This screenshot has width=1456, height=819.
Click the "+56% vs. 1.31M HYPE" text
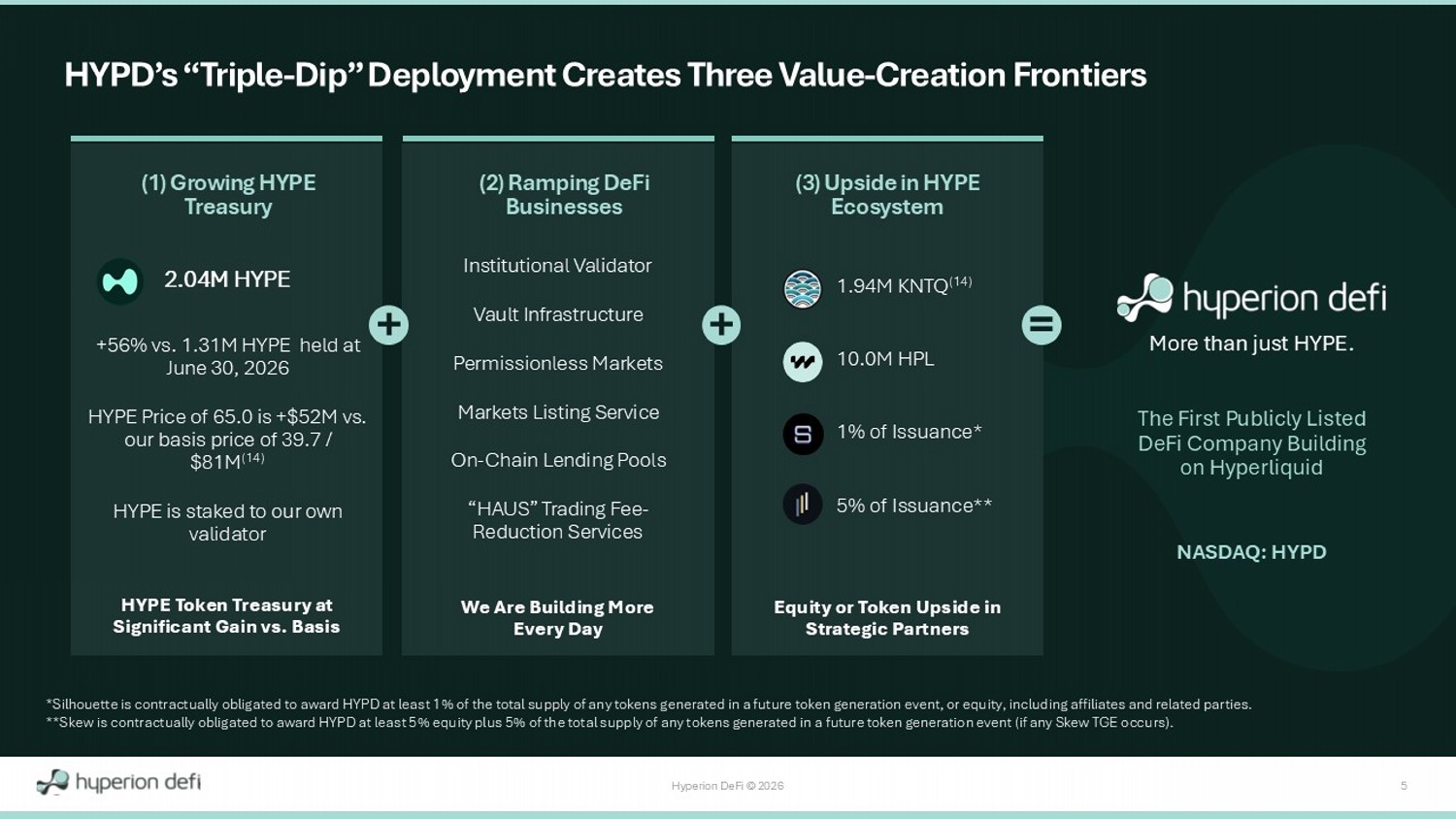pyautogui.click(x=227, y=356)
